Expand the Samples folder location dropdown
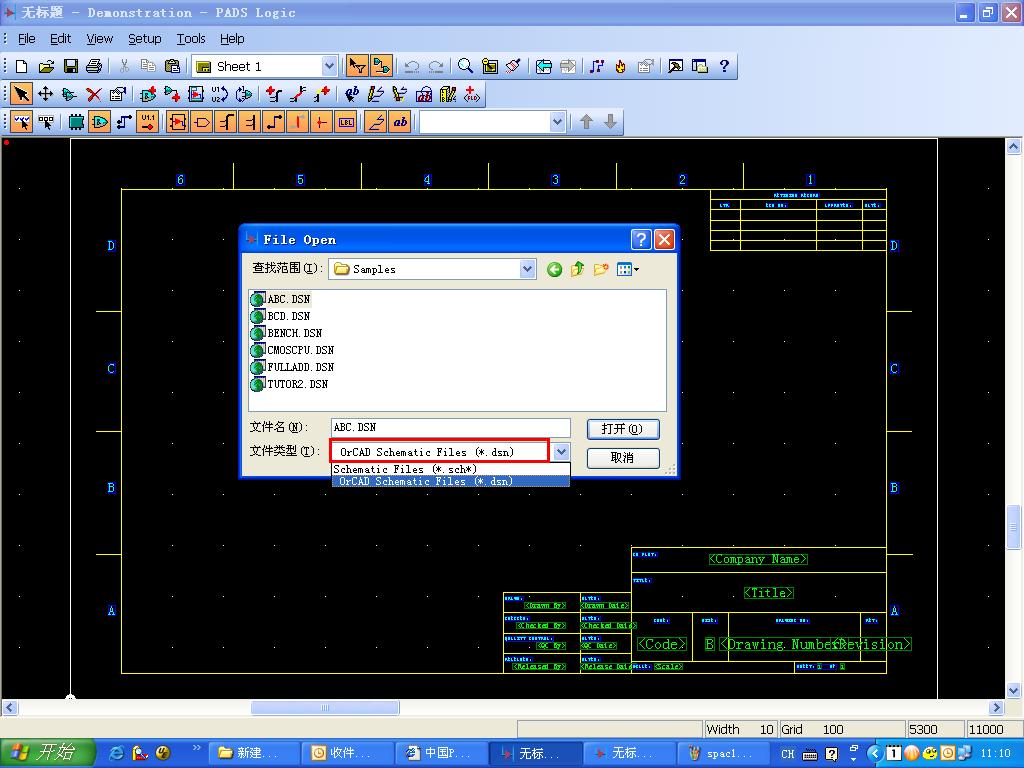 [527, 269]
